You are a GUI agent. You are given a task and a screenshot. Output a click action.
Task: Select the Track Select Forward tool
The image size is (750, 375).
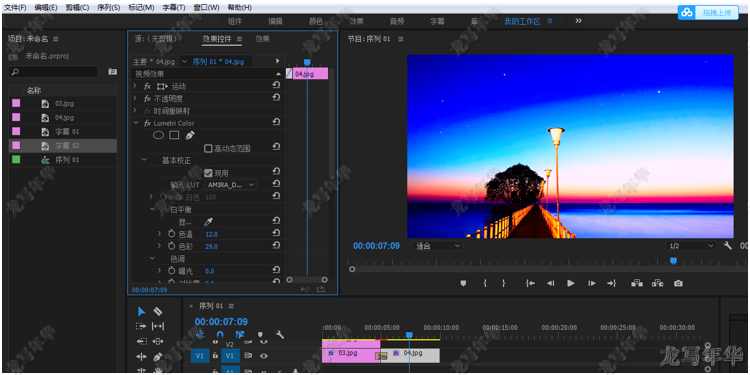coord(142,326)
